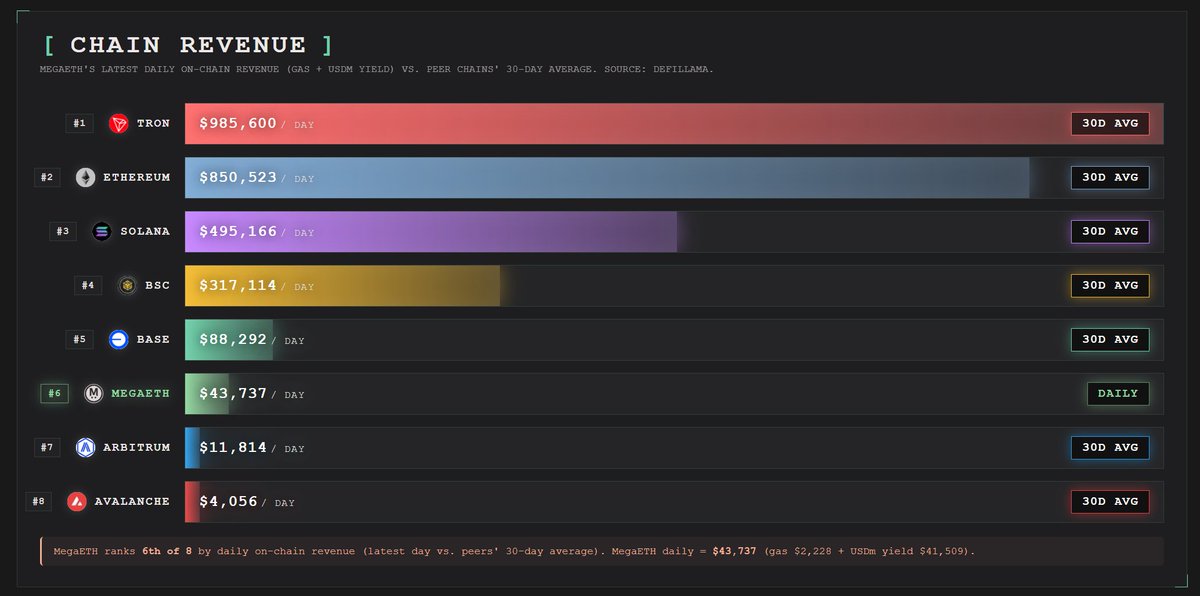Click the DefiLlama source subtitle text
This screenshot has width=1200, height=596.
(x=377, y=70)
